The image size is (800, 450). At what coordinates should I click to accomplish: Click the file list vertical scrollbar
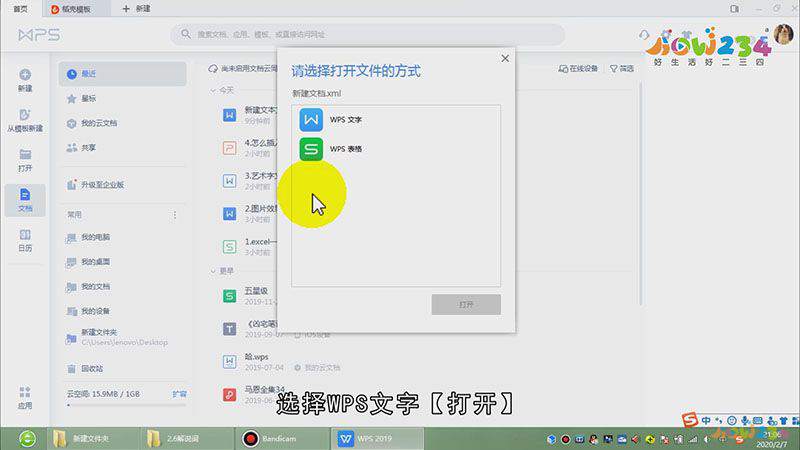pos(640,194)
